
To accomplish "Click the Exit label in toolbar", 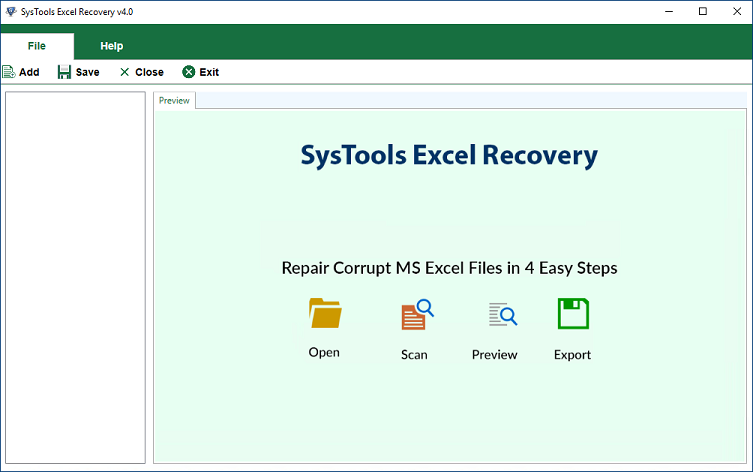I will tap(209, 72).
